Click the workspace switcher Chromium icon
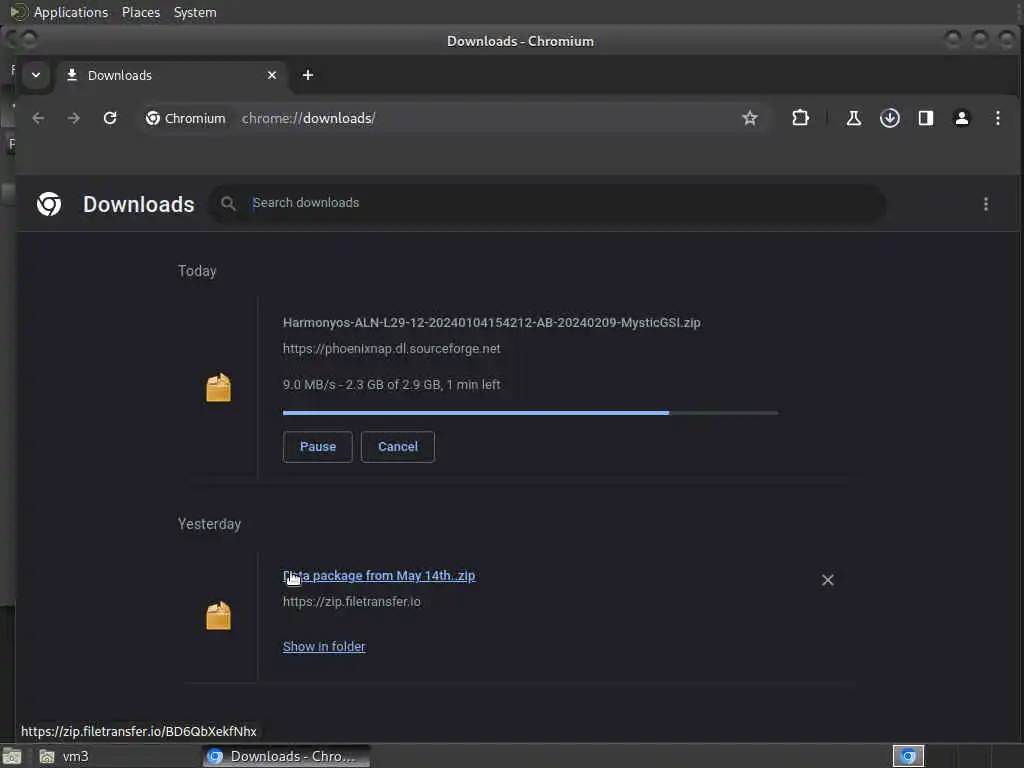The width and height of the screenshot is (1024, 768). point(908,756)
